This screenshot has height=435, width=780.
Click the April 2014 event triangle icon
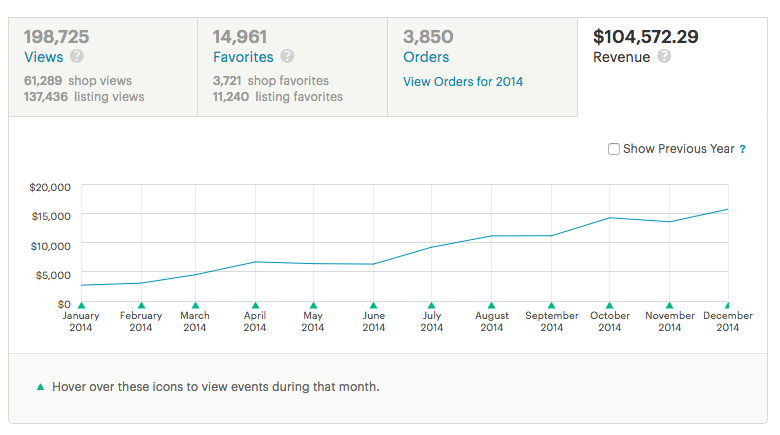(x=255, y=305)
